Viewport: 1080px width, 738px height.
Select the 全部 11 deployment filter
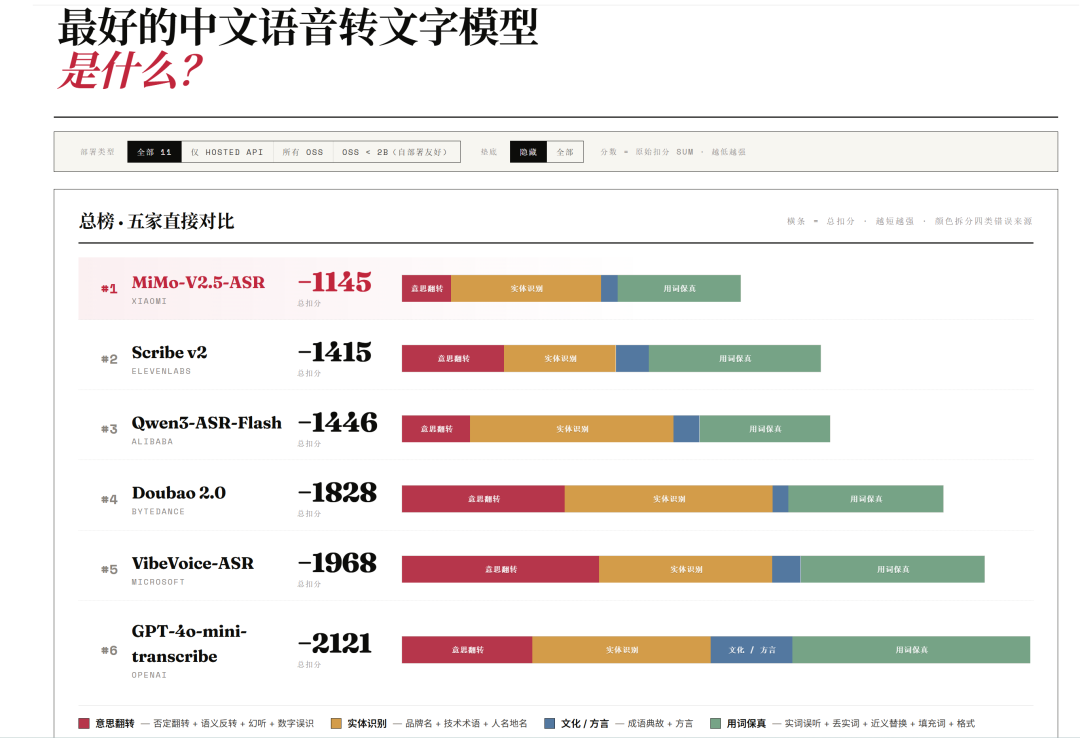point(154,152)
